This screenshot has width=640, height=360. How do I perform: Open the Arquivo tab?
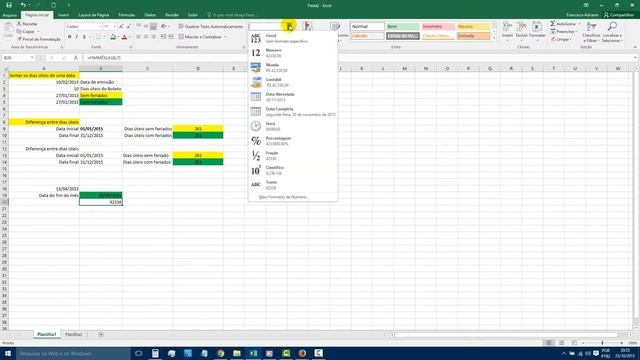tap(9, 15)
